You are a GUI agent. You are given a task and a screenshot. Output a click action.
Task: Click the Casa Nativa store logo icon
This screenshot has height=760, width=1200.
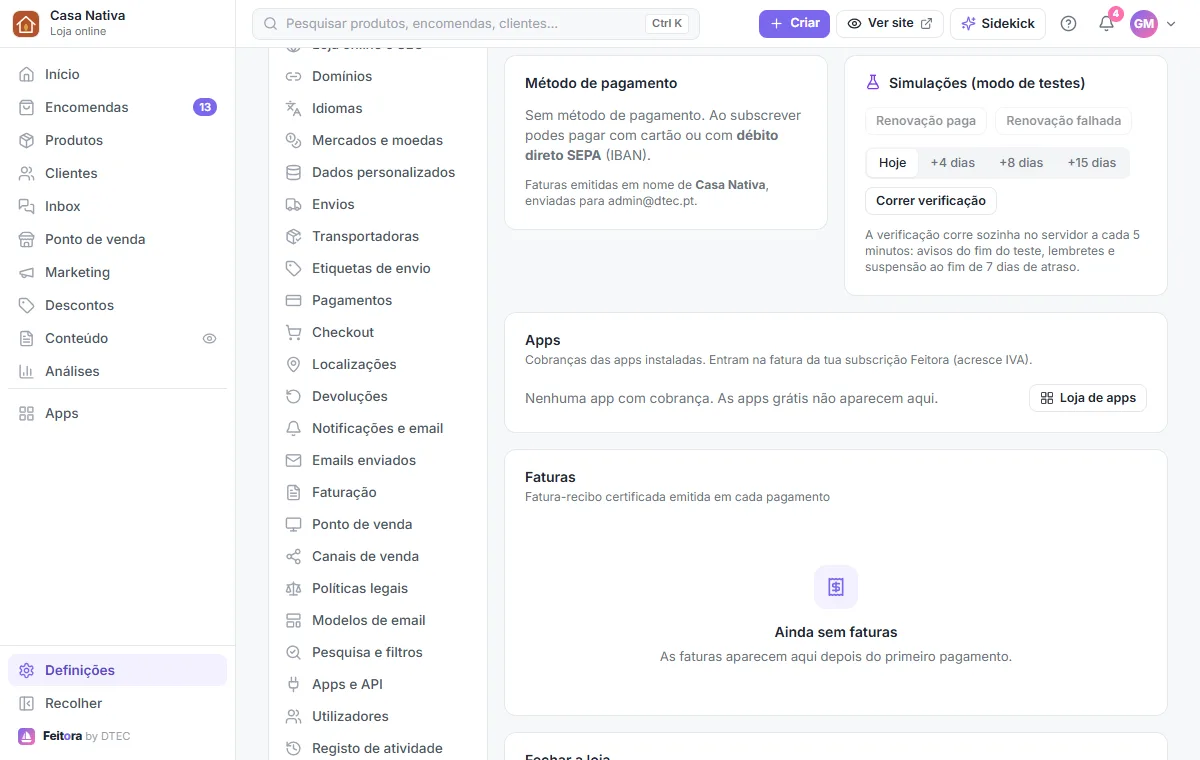click(x=26, y=23)
